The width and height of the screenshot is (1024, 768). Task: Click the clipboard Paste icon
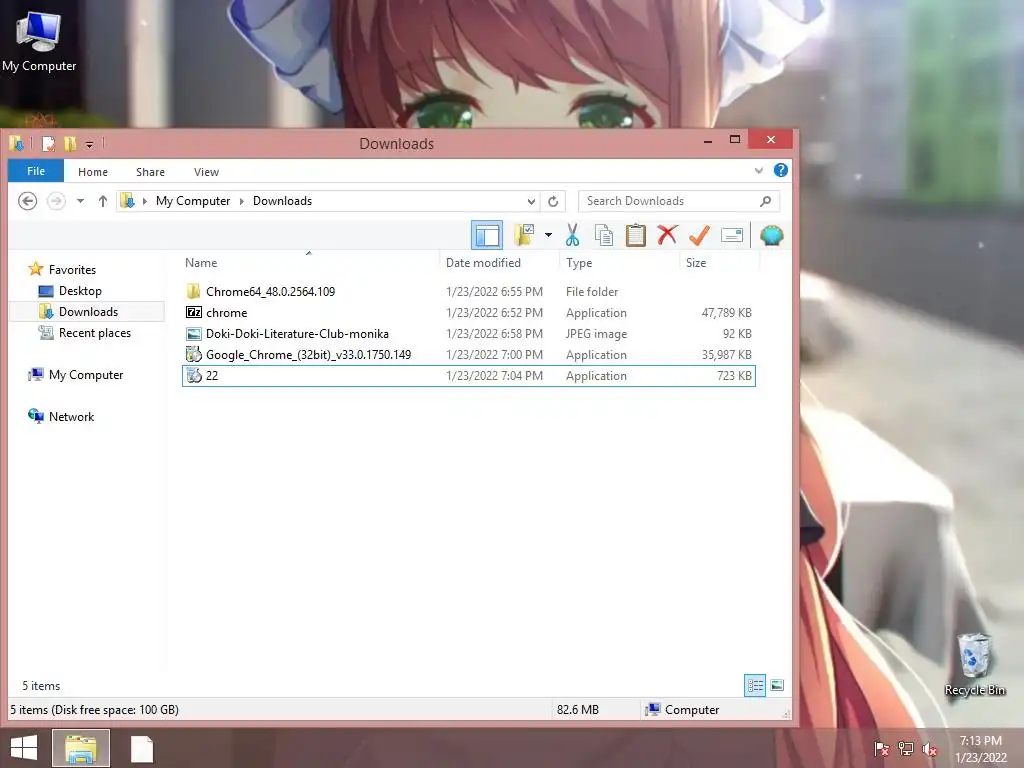(635, 235)
